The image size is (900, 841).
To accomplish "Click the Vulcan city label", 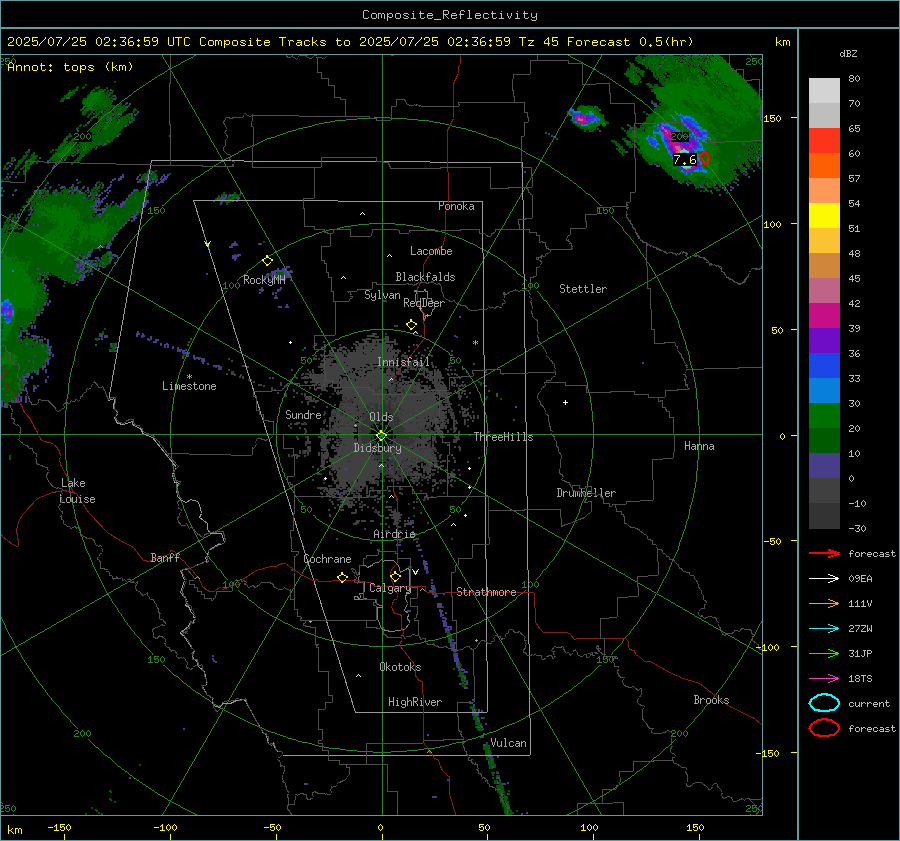I will click(508, 743).
